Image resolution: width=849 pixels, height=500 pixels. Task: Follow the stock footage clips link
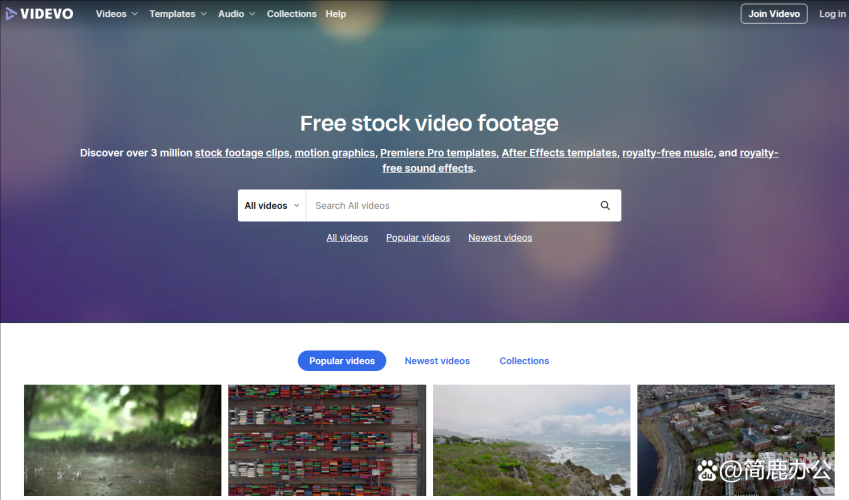[x=242, y=153]
